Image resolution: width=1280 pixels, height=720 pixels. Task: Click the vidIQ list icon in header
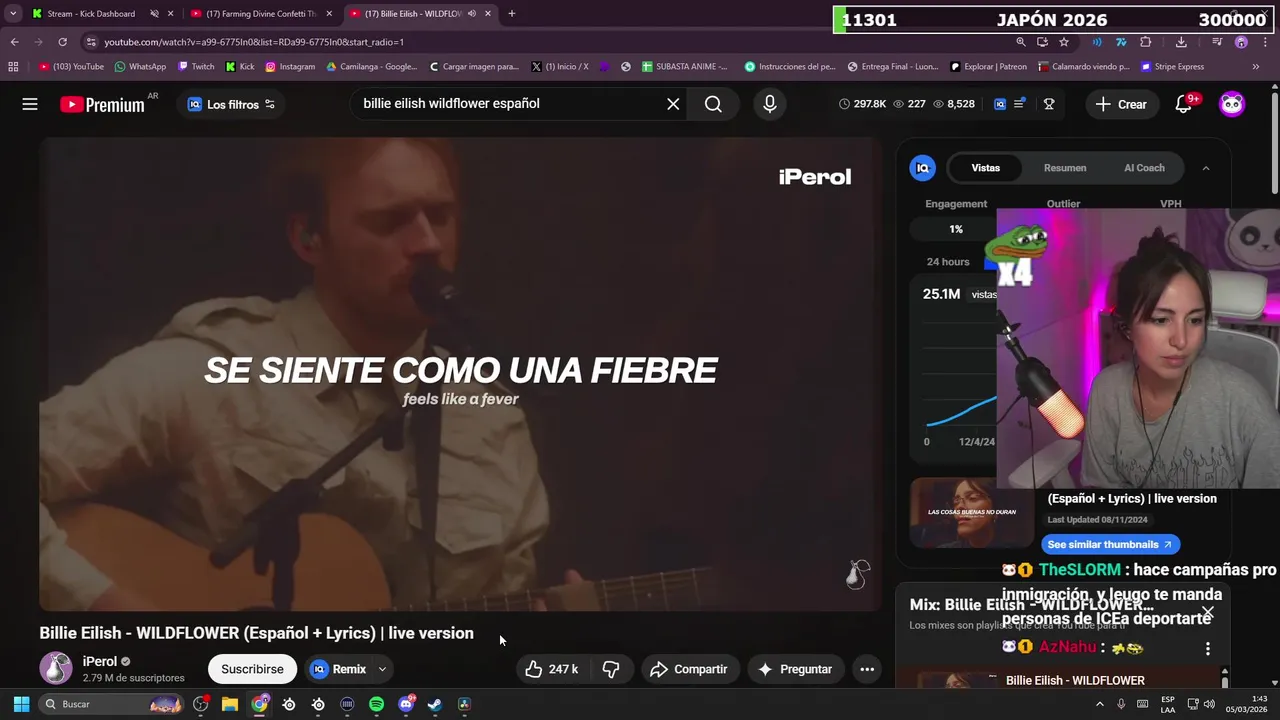pos(1019,104)
